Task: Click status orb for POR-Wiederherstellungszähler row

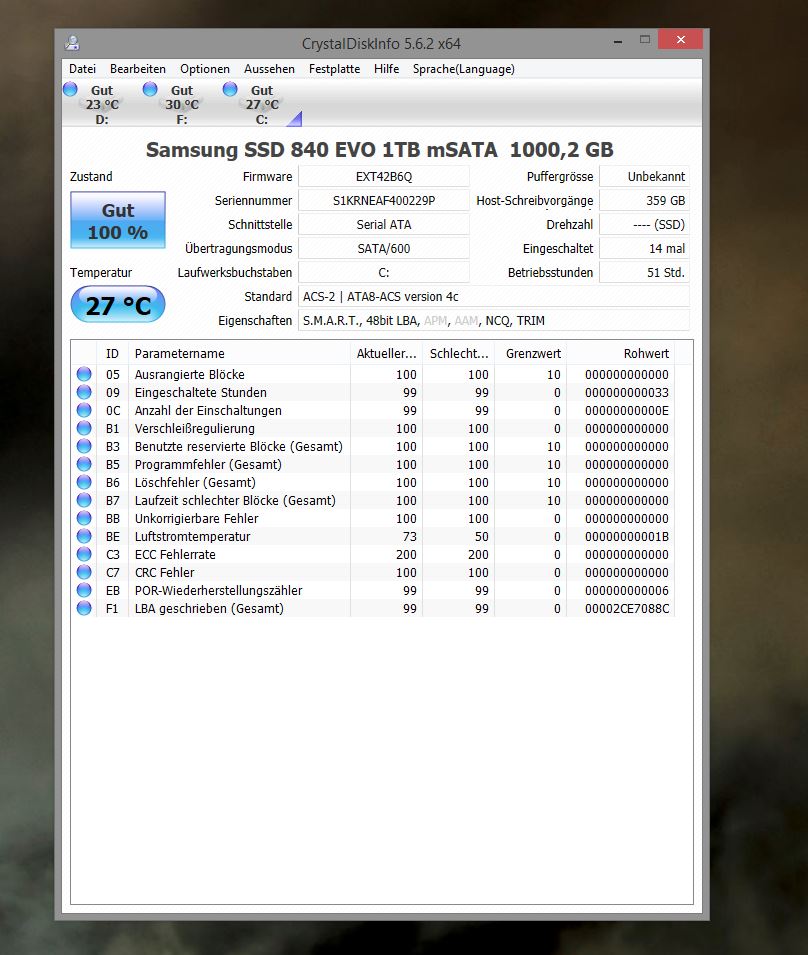Action: 84,590
